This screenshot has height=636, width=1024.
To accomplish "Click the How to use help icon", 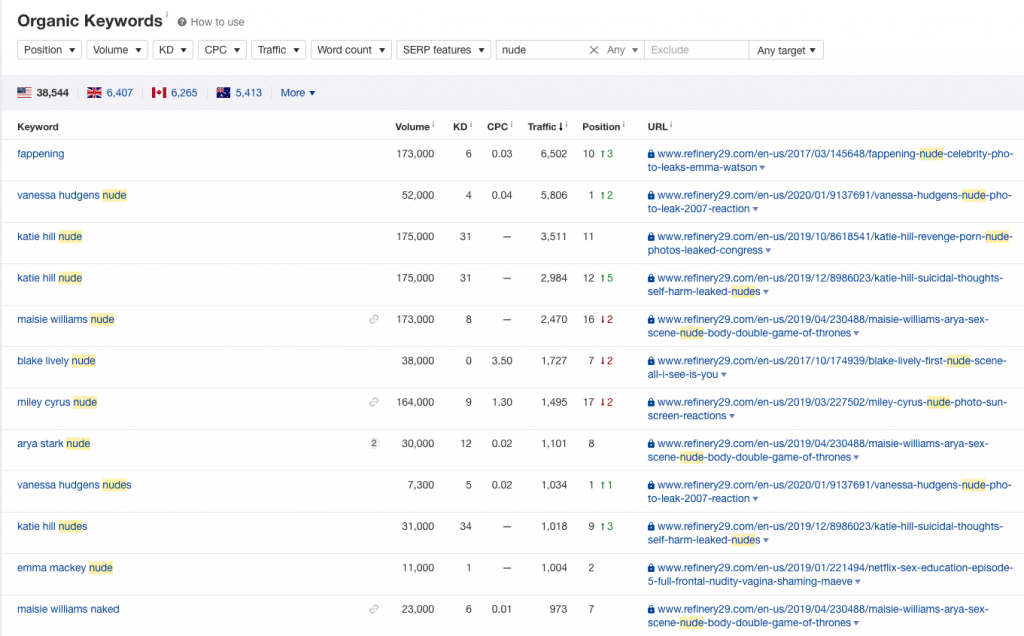I will click(x=182, y=22).
